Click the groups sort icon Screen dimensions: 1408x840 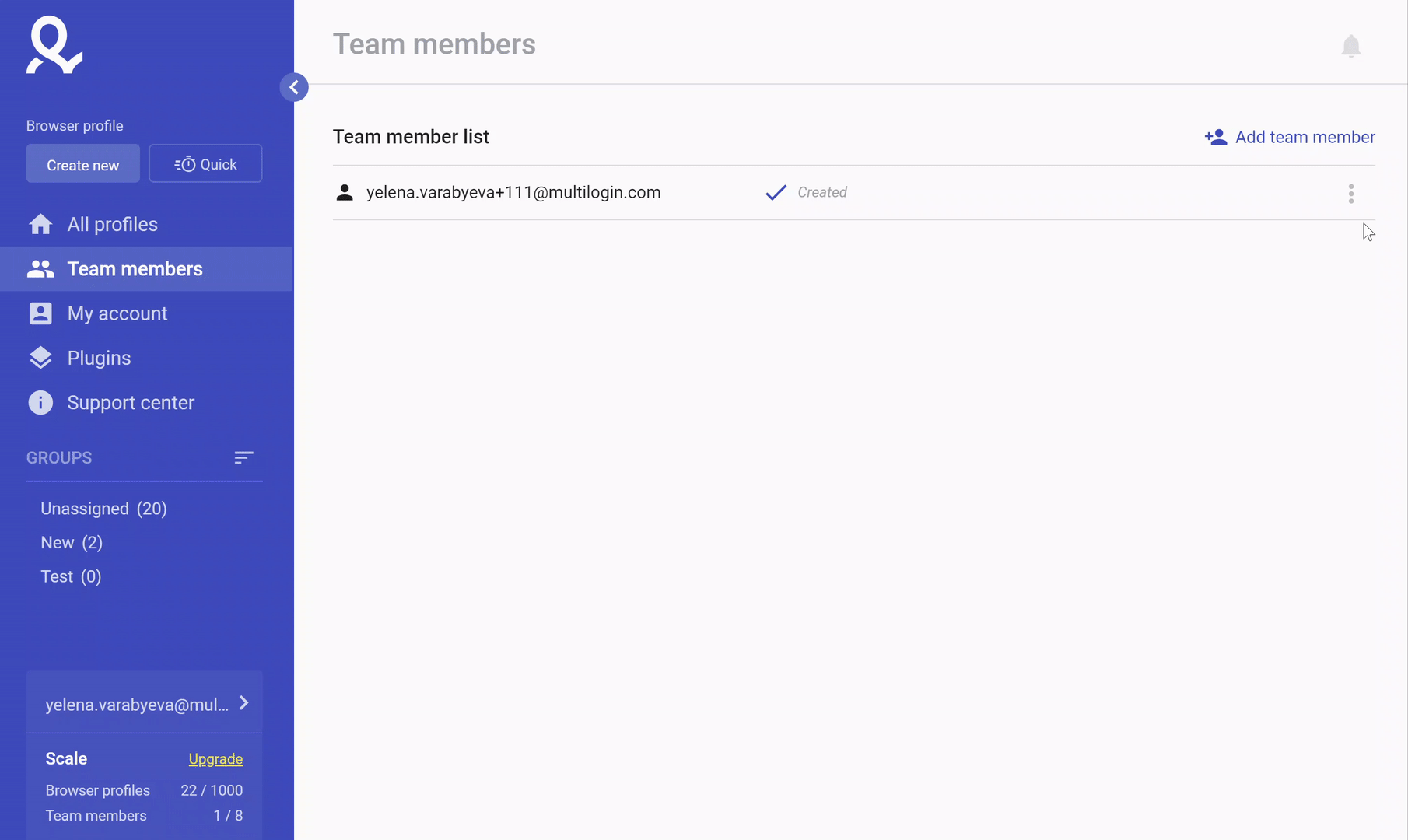pyautogui.click(x=243, y=458)
